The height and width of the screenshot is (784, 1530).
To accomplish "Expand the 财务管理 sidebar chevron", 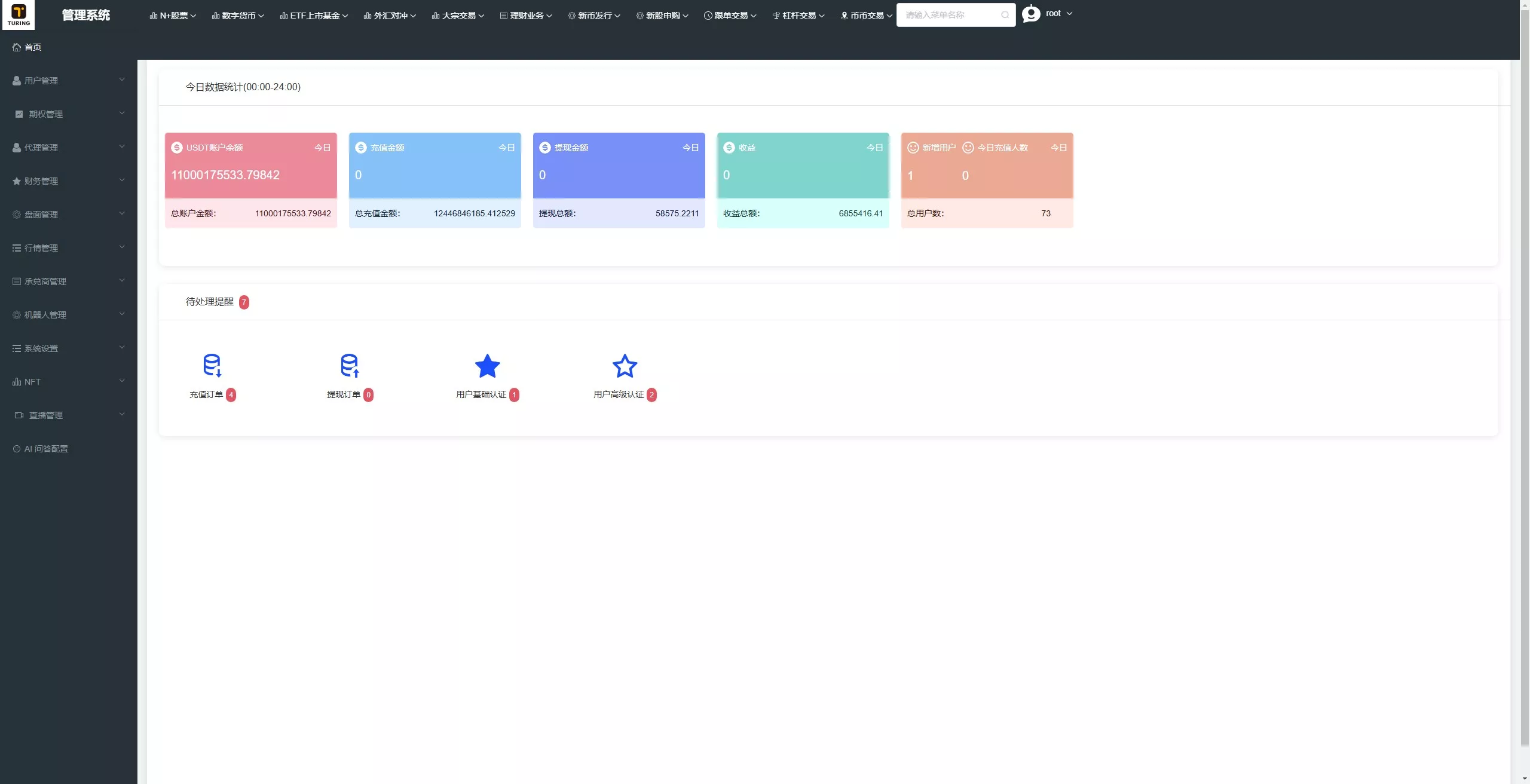I will [122, 180].
